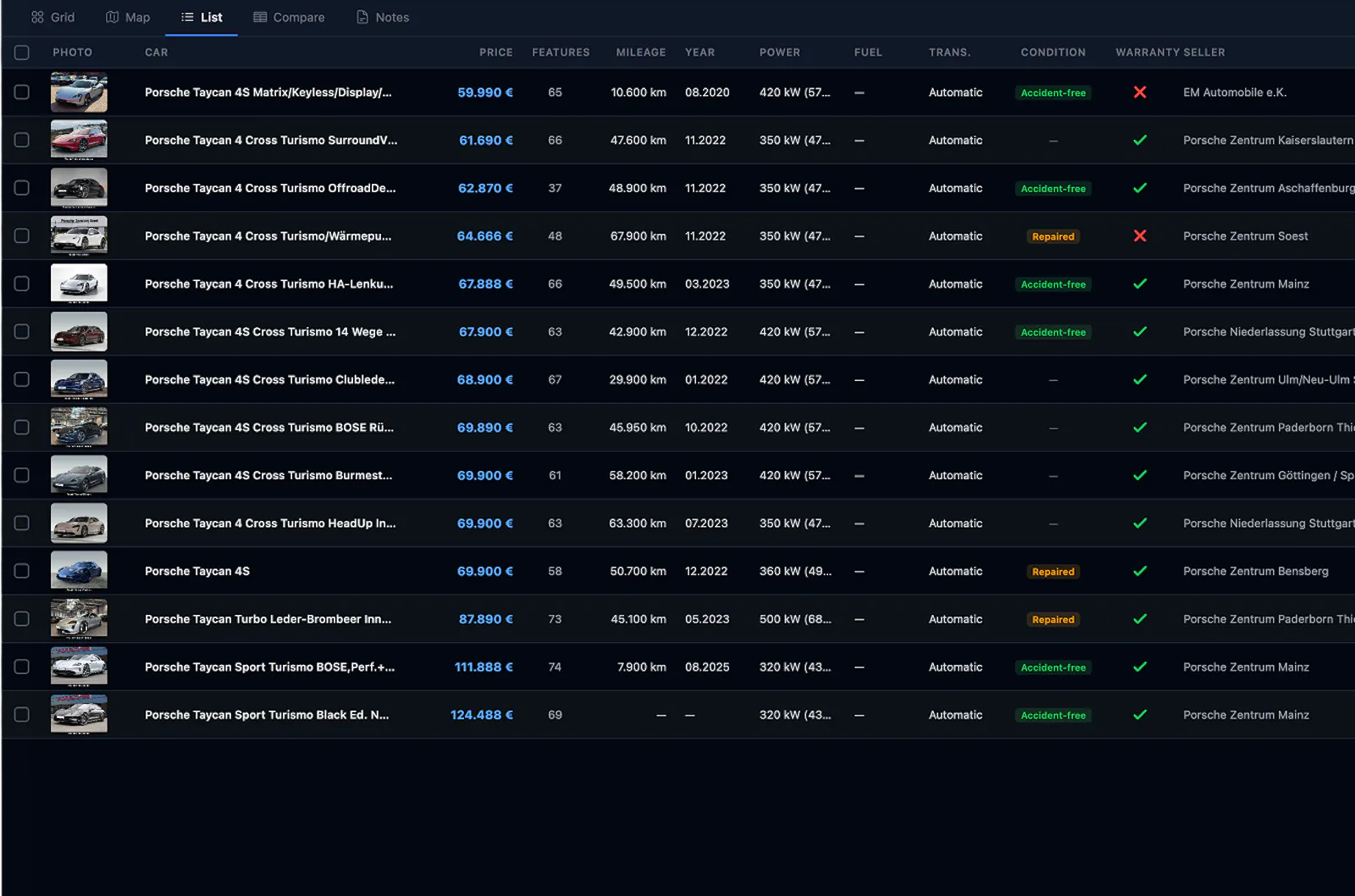
Task: View thumbnail of Taycan 4 Cross Turismo HA-Lenku
Action: [79, 284]
